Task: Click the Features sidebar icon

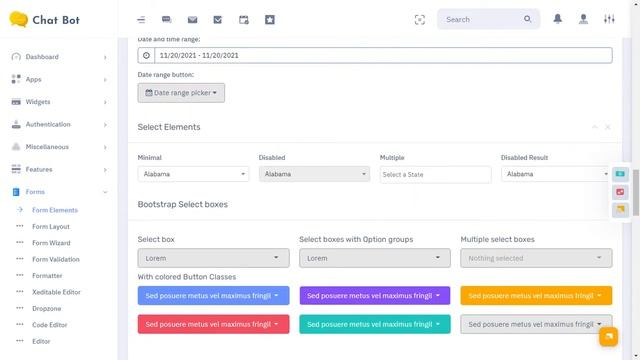Action: [16, 169]
